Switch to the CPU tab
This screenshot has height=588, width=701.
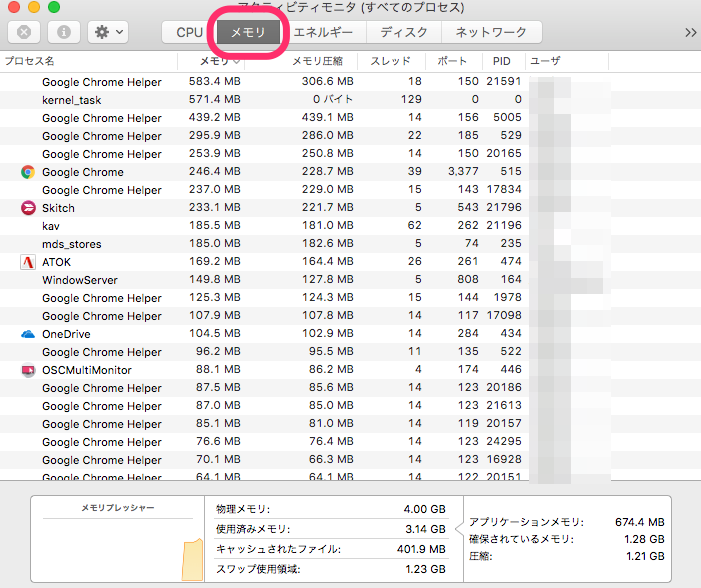point(190,32)
